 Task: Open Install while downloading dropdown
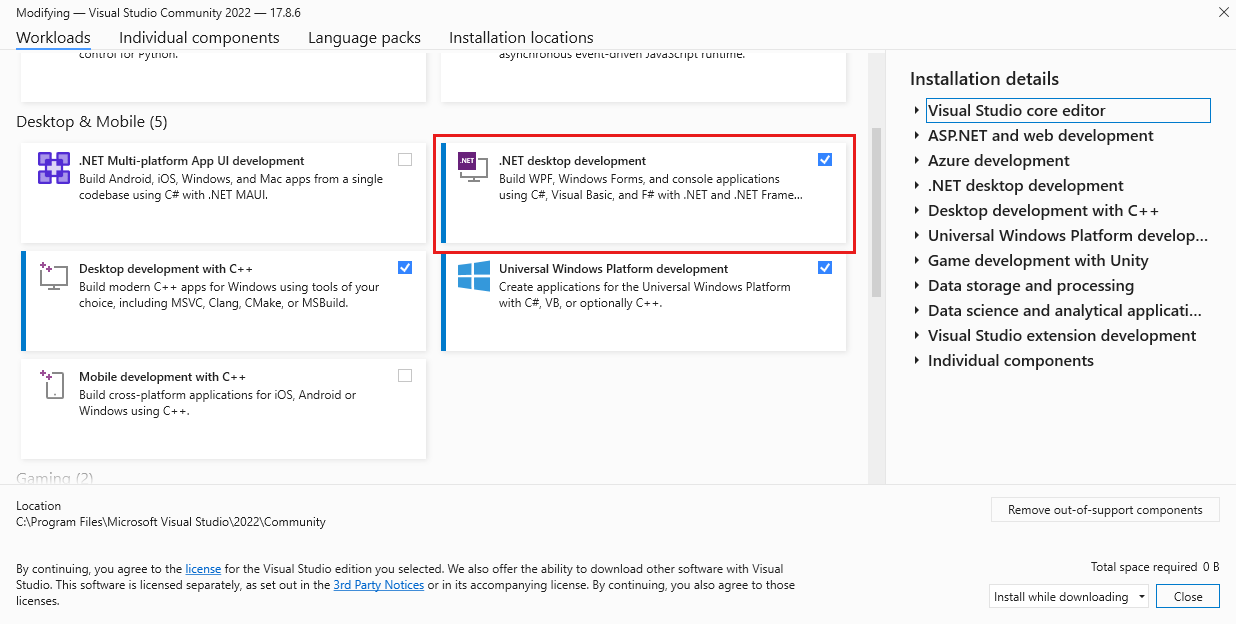point(1069,596)
